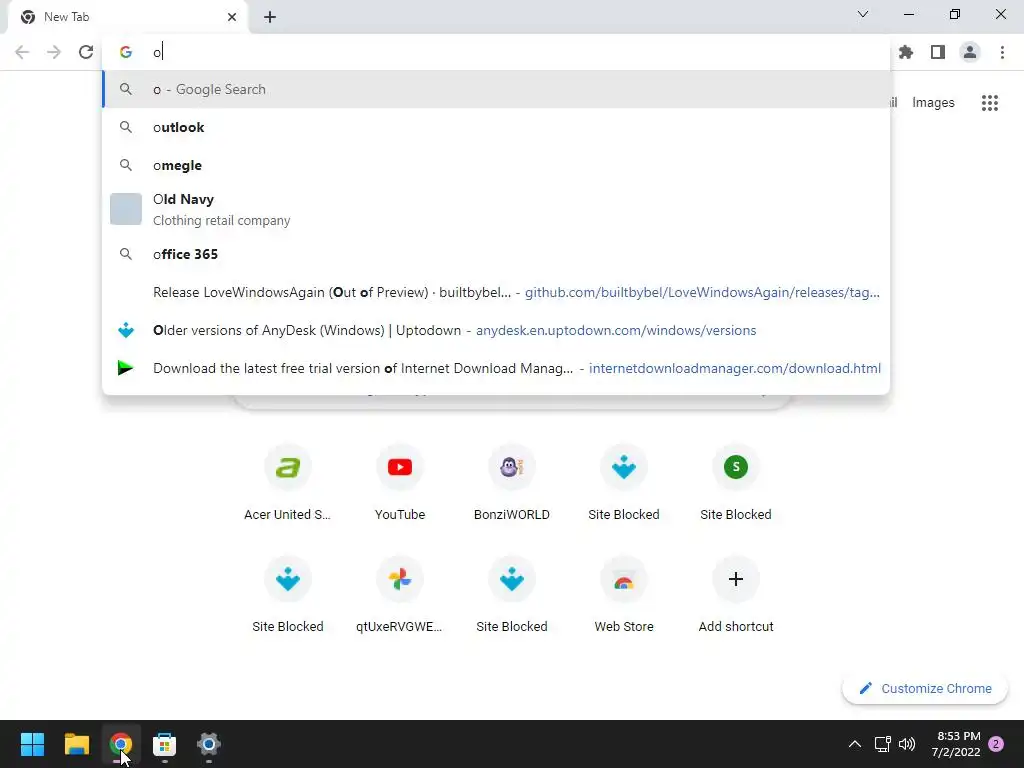This screenshot has height=768, width=1024.
Task: Open the Site Blocked shortcut below Acer
Action: [x=287, y=596]
